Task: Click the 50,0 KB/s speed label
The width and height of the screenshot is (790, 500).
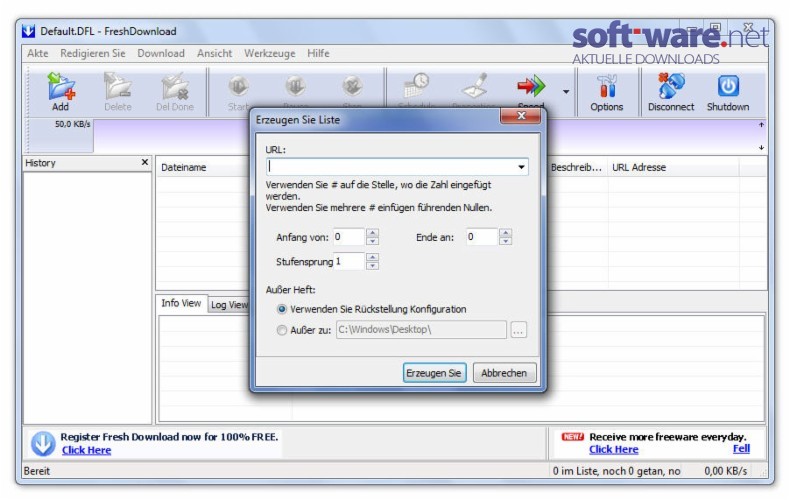Action: tap(73, 124)
